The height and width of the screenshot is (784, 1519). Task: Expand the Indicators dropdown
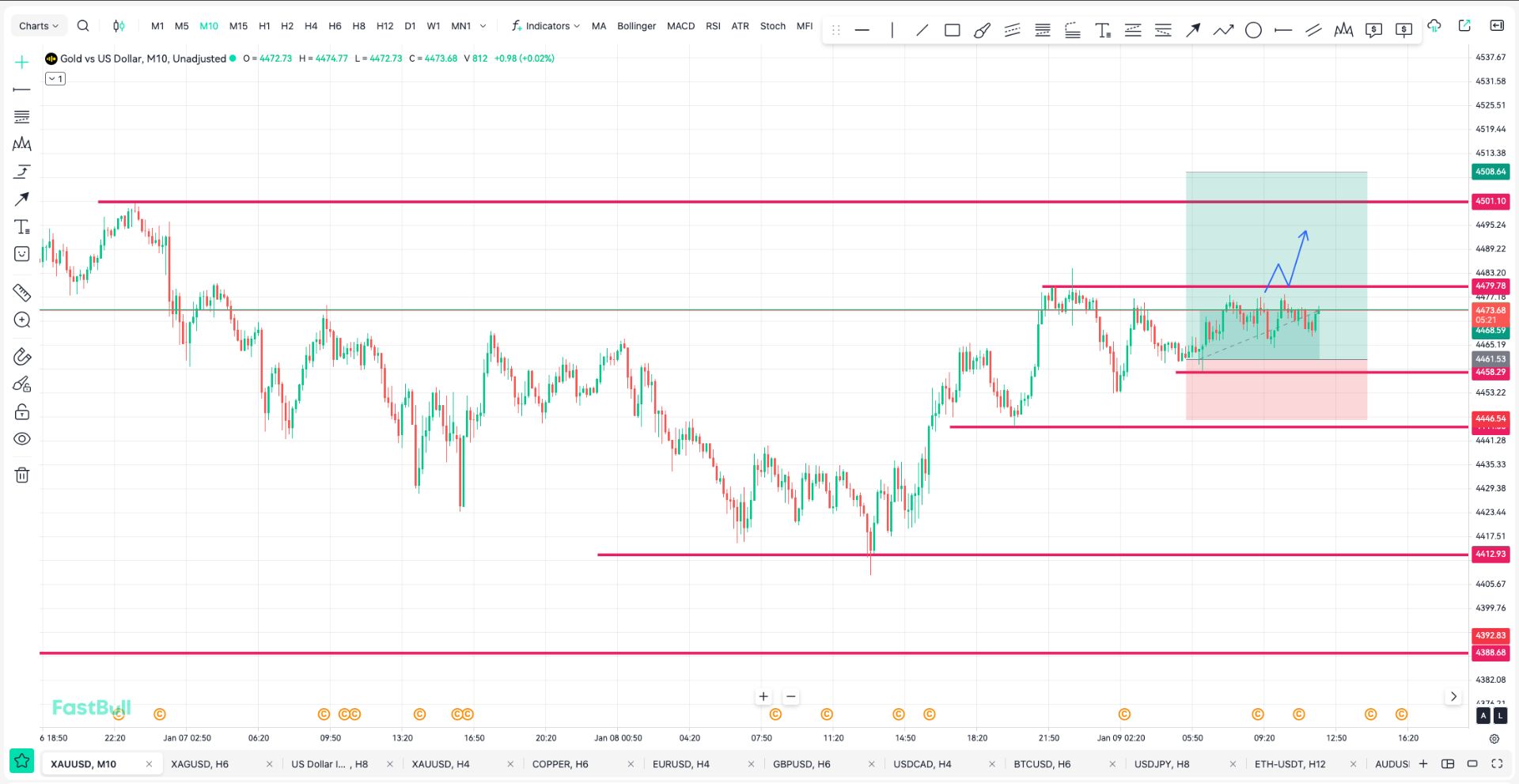point(546,26)
